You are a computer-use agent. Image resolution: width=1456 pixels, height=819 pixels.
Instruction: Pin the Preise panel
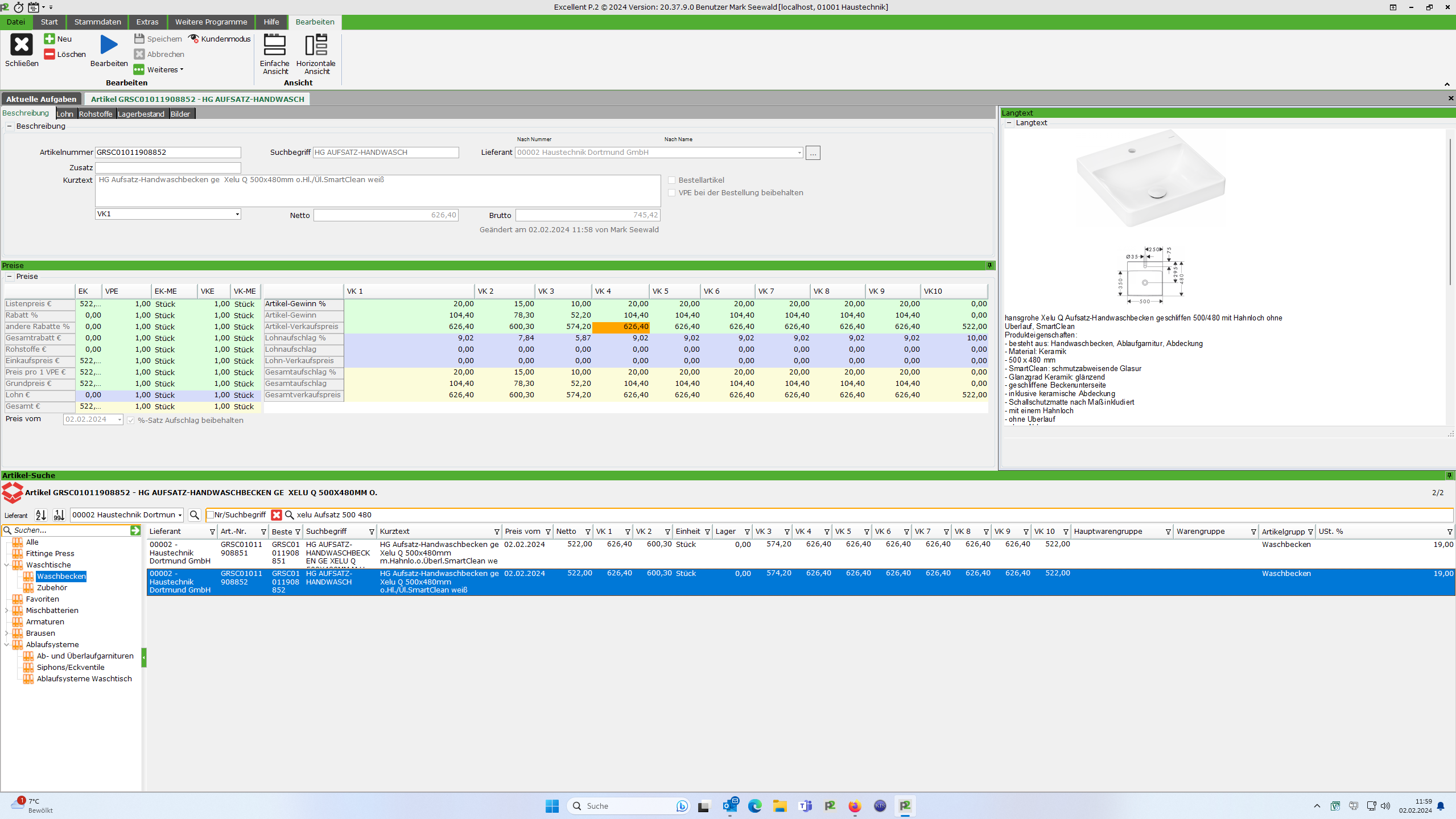click(989, 265)
